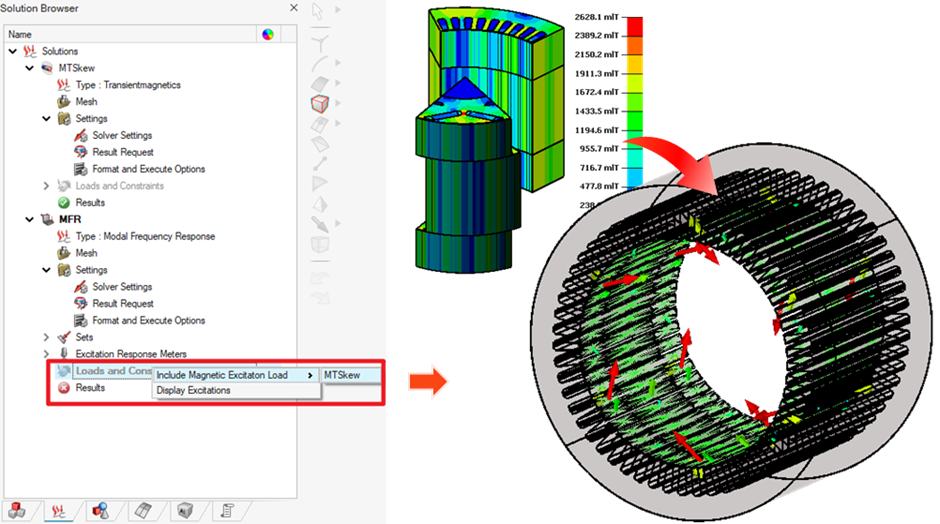
Task: Expand the Sets node
Action: (46, 337)
